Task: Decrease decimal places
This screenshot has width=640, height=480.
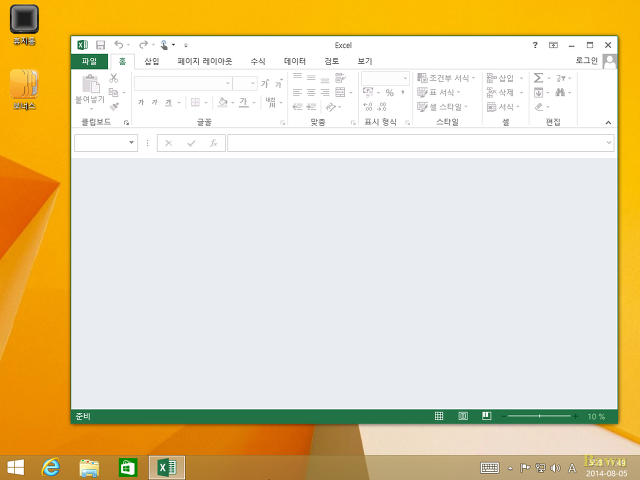Action: 382,107
